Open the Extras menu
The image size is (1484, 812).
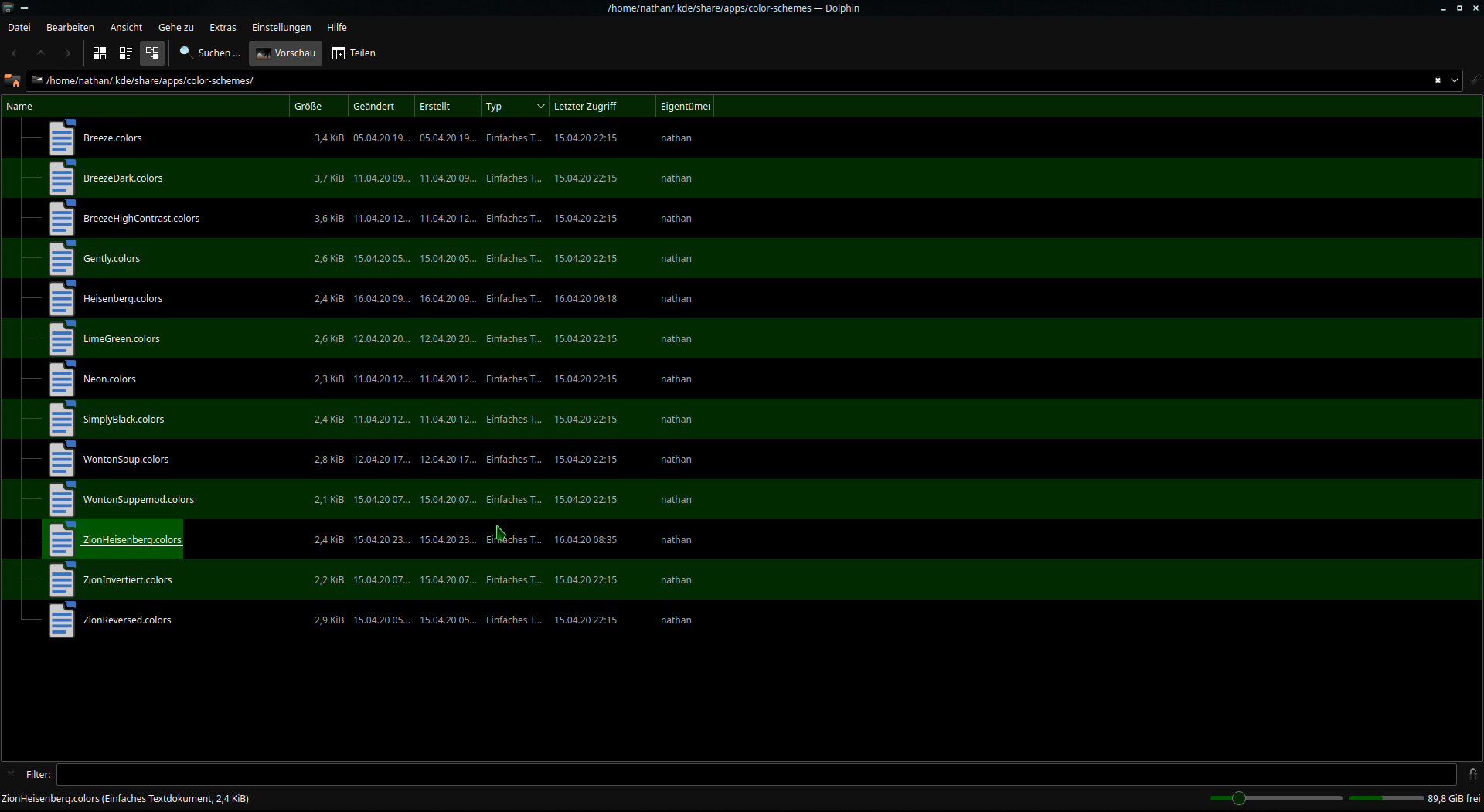click(223, 28)
